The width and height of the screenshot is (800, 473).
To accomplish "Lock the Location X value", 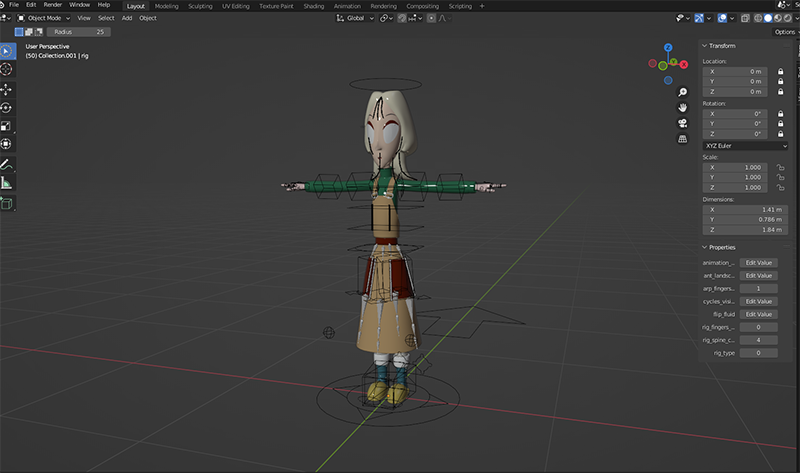I will [781, 71].
